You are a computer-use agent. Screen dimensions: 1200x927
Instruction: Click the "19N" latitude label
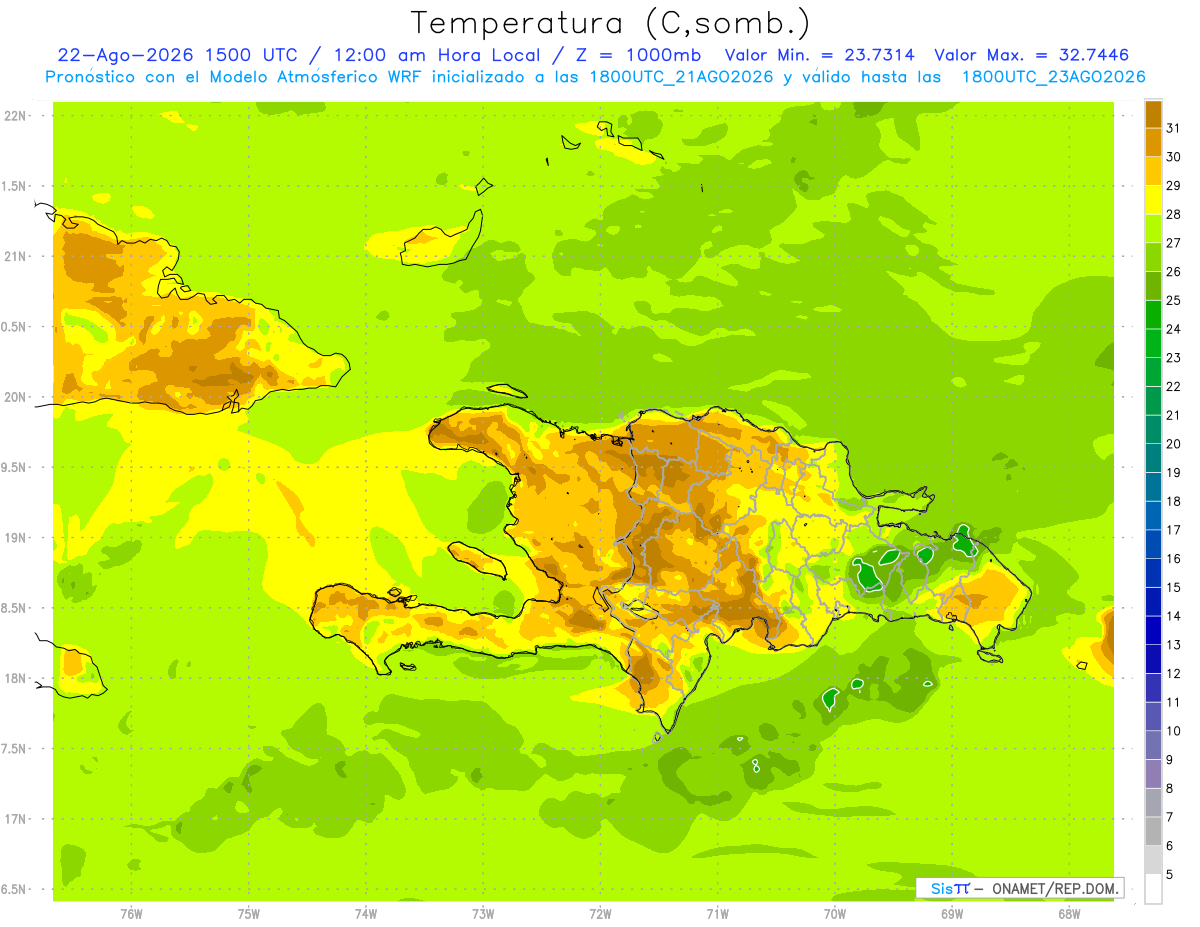[14, 538]
